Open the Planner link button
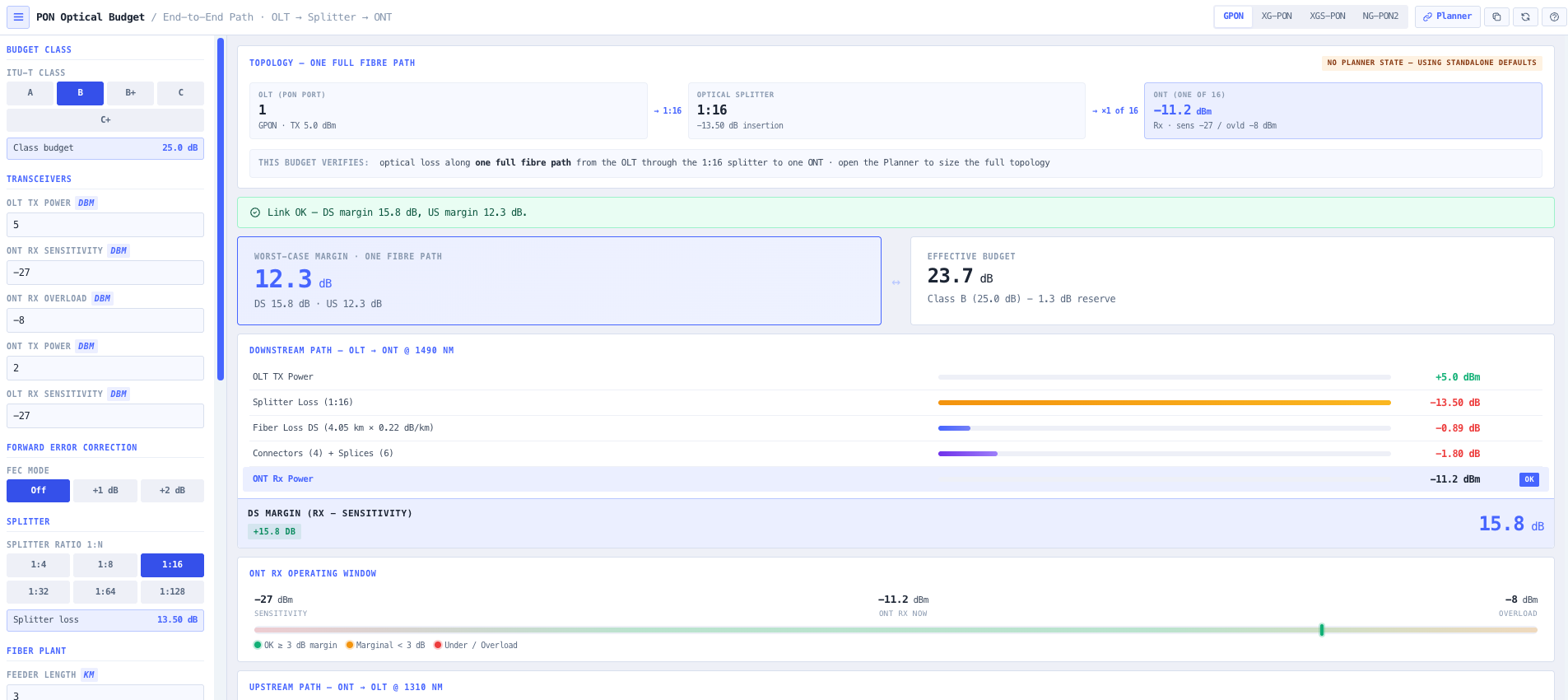Screen dimensions: 1568x700 (1447, 16)
